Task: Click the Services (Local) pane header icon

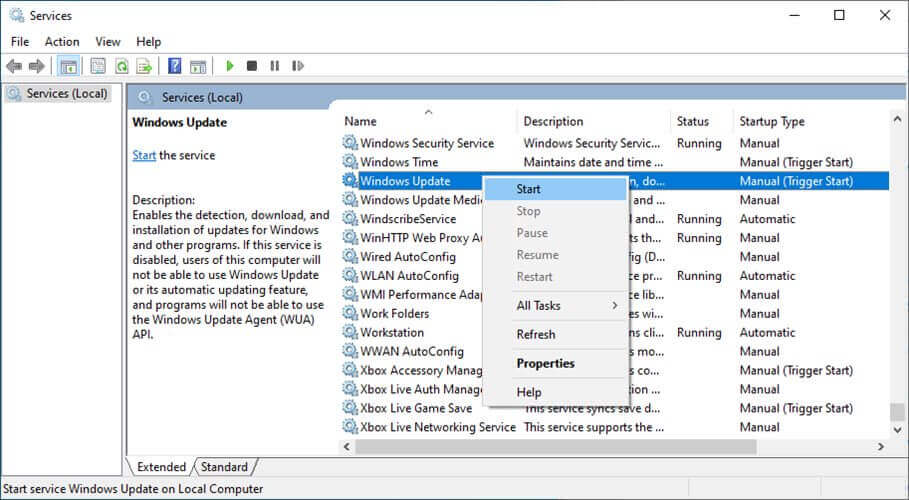Action: 144,97
